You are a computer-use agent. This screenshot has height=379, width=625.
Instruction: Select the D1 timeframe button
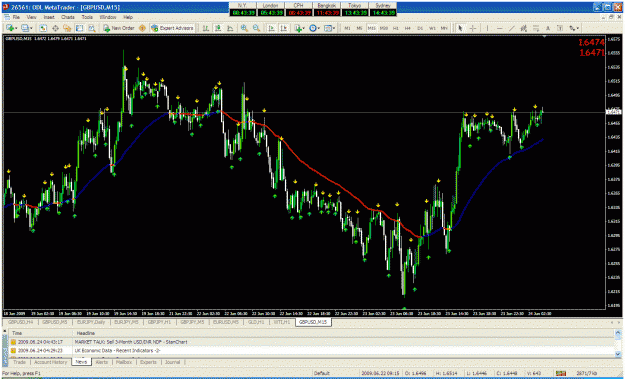[x=420, y=28]
